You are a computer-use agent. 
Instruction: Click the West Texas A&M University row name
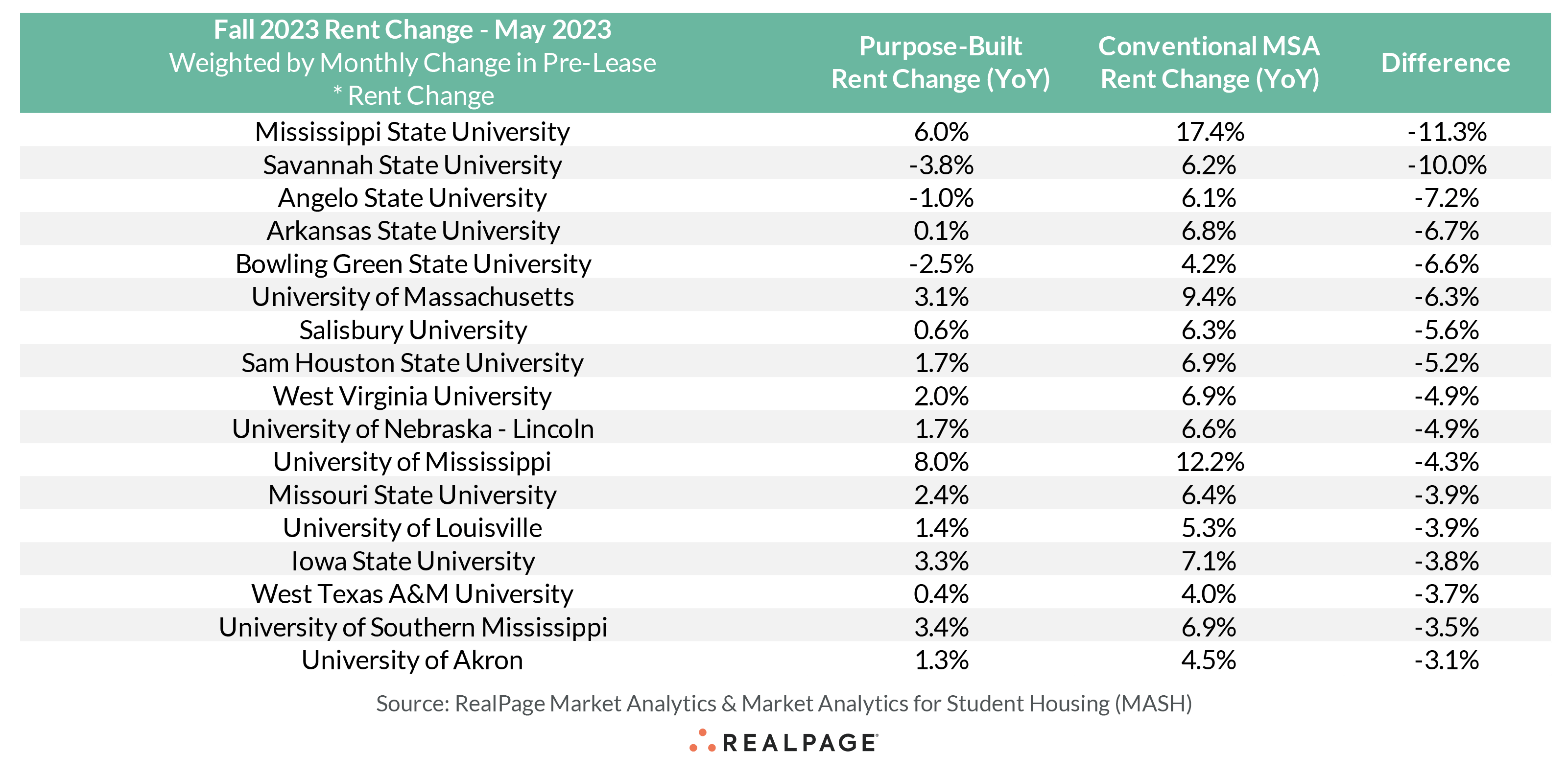point(413,594)
